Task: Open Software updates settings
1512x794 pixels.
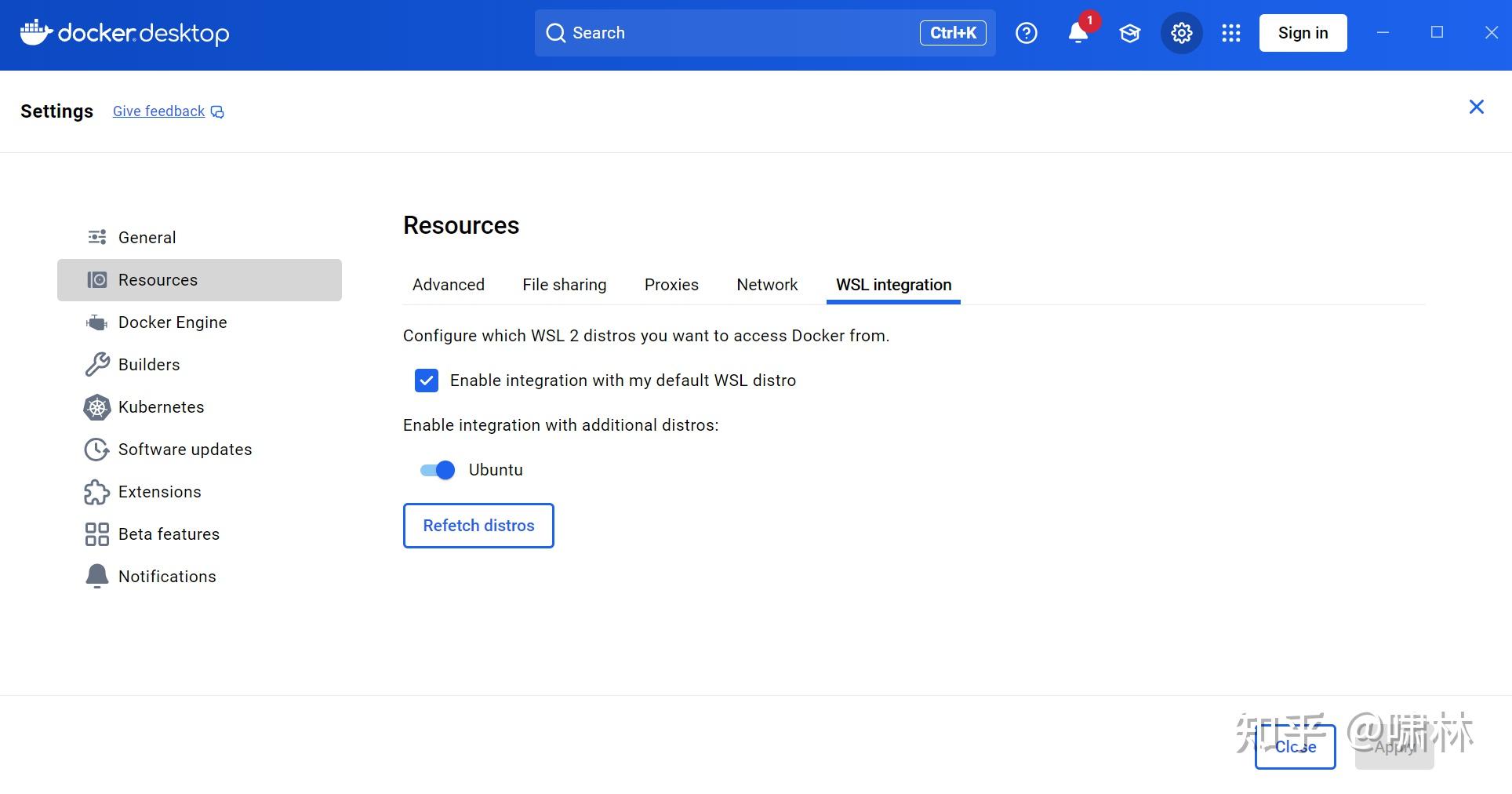Action: click(199, 450)
